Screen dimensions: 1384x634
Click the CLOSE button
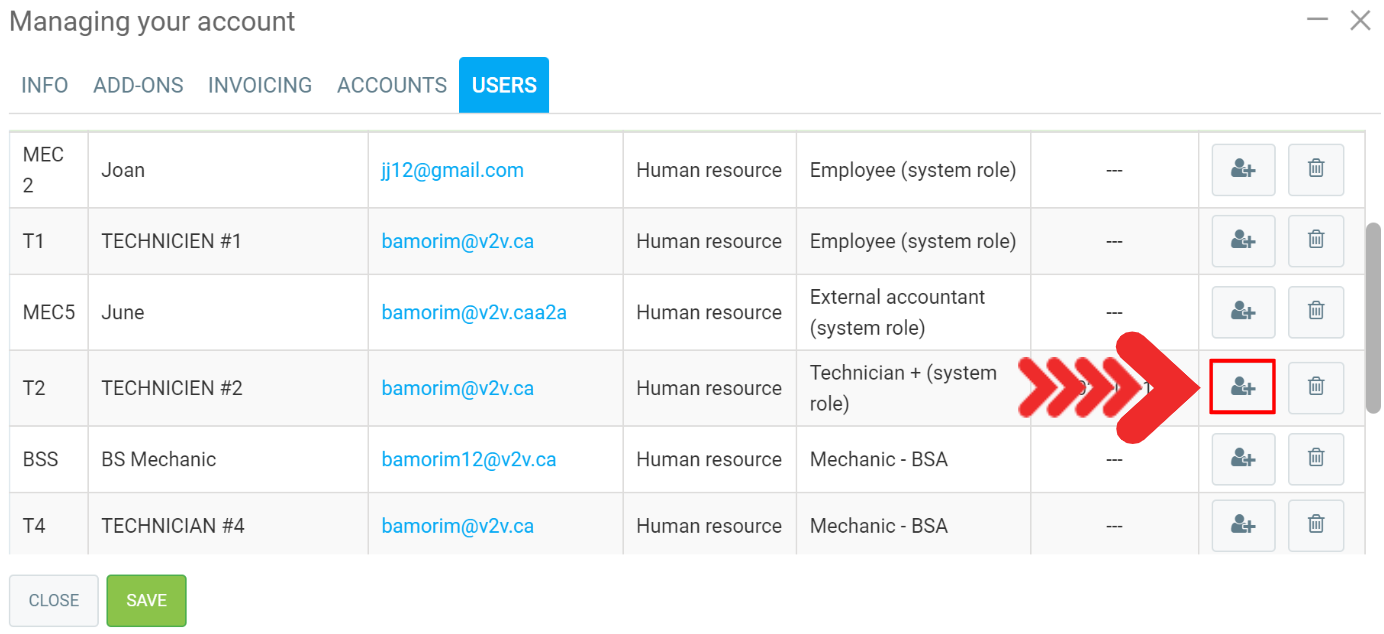(x=54, y=601)
